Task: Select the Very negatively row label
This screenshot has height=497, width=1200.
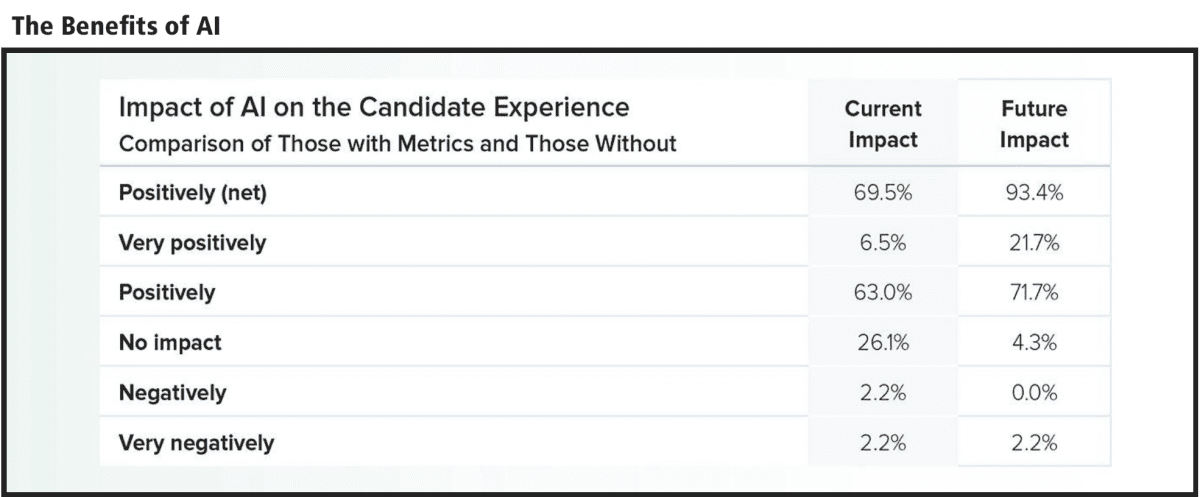Action: [x=196, y=443]
